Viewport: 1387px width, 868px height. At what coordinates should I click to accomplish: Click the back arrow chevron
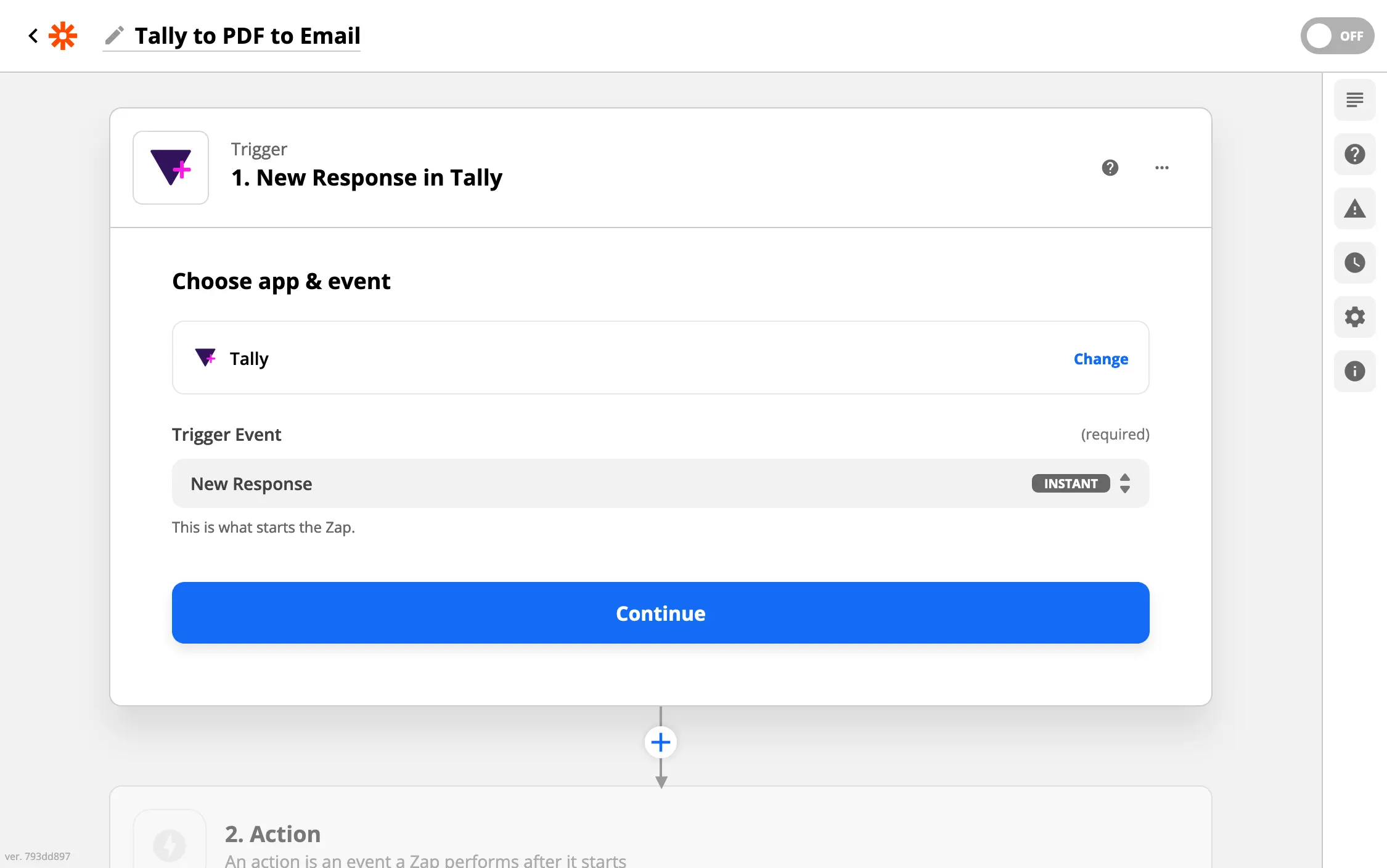pyautogui.click(x=33, y=36)
